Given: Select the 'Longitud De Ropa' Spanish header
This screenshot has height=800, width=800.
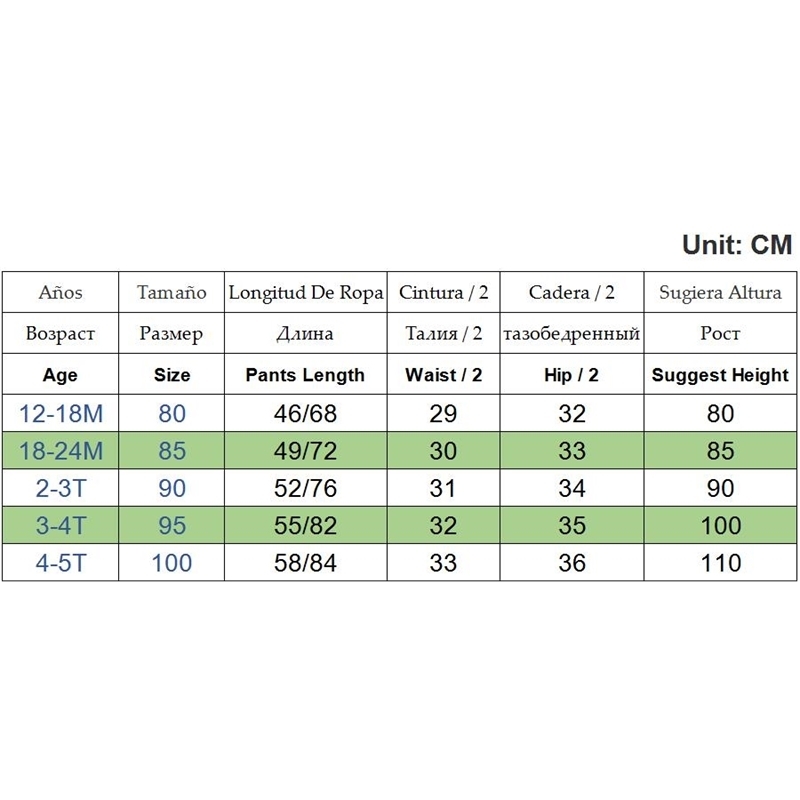Looking at the screenshot, I should (305, 293).
